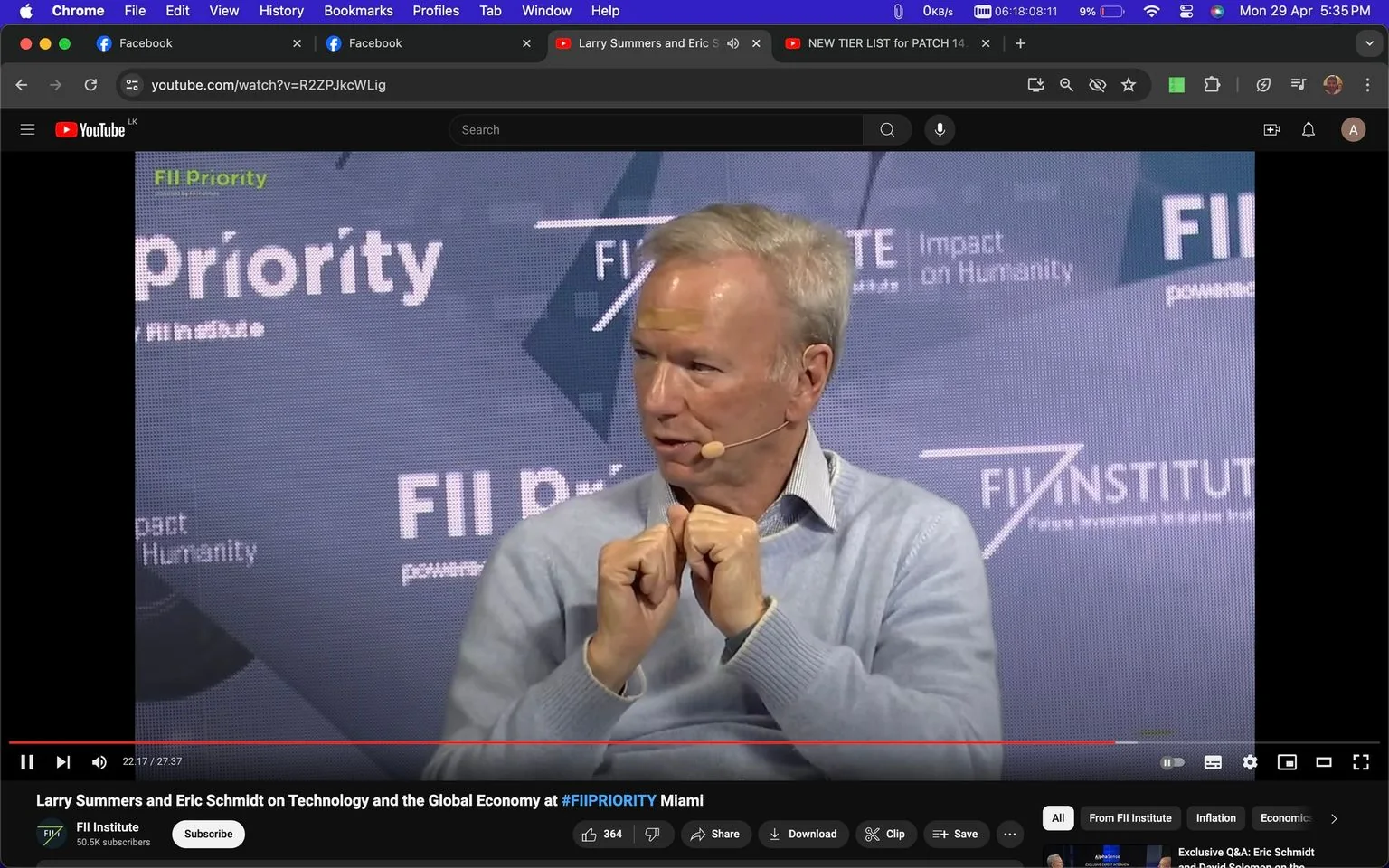Open Chrome extensions puzzle icon
The width and height of the screenshot is (1389, 868).
click(1212, 84)
